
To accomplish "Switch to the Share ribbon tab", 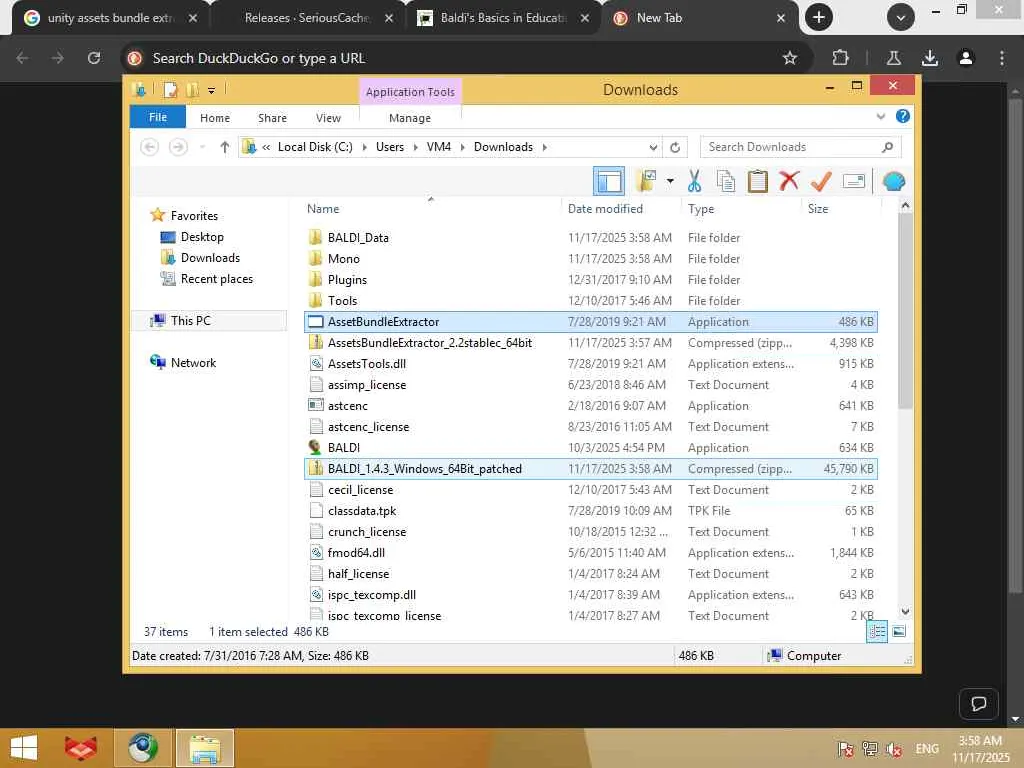I will [272, 118].
